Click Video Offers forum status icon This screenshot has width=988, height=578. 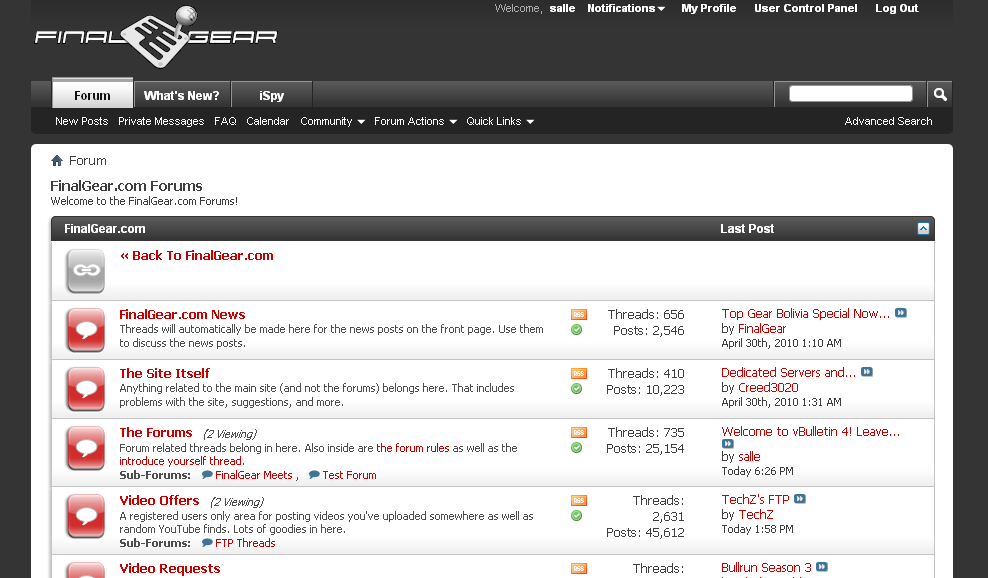[x=86, y=516]
